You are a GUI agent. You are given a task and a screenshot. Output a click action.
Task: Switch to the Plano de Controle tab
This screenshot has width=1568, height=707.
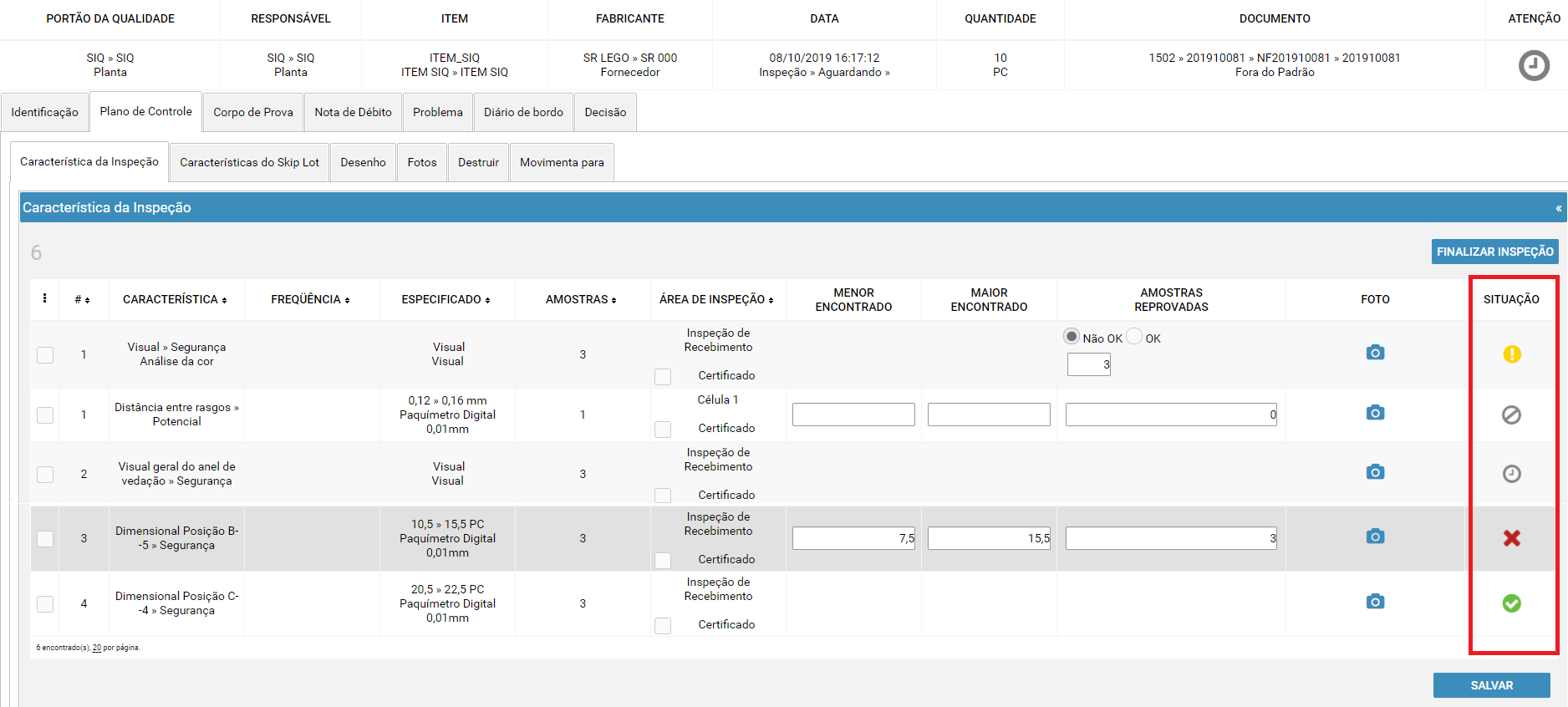(x=146, y=111)
